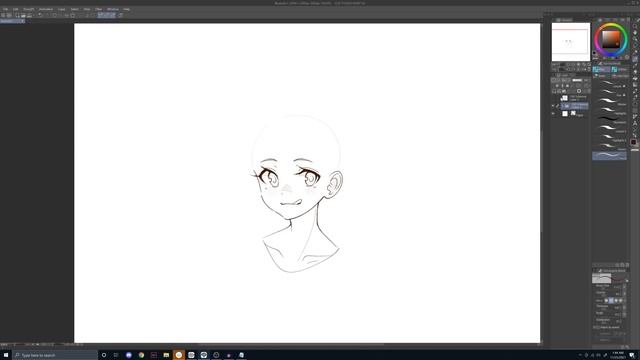Toggle visibility eye of selected layer

pyautogui.click(x=553, y=106)
